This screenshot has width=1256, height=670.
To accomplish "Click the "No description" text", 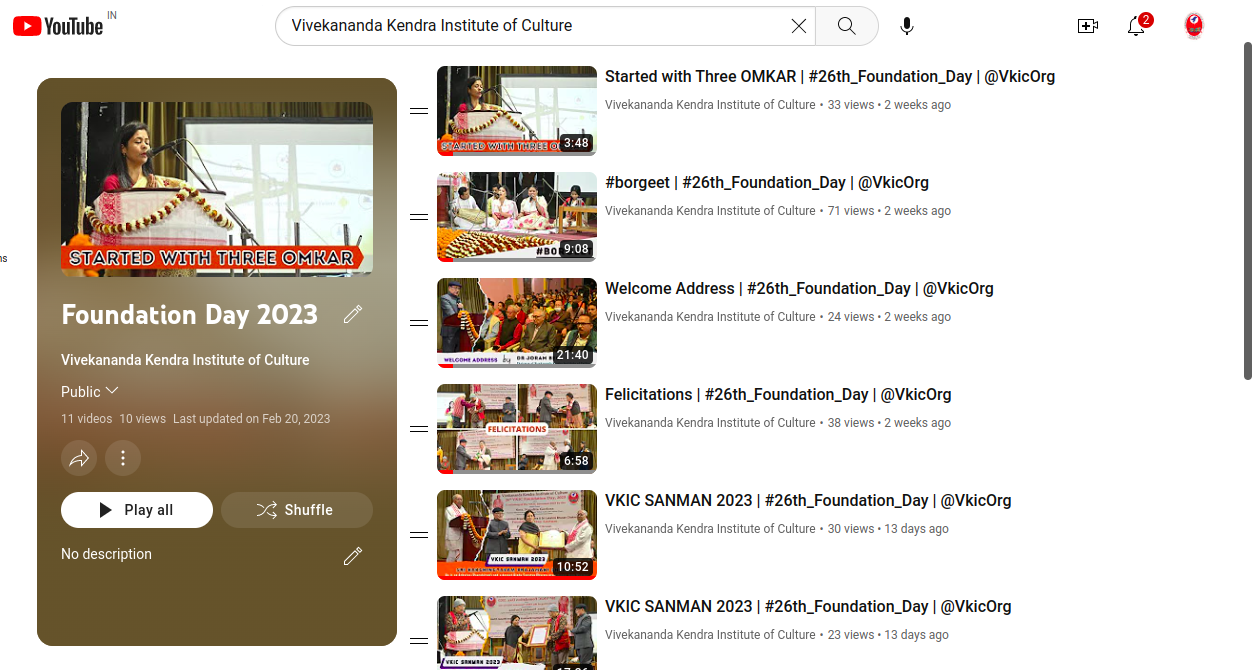I will (x=106, y=554).
